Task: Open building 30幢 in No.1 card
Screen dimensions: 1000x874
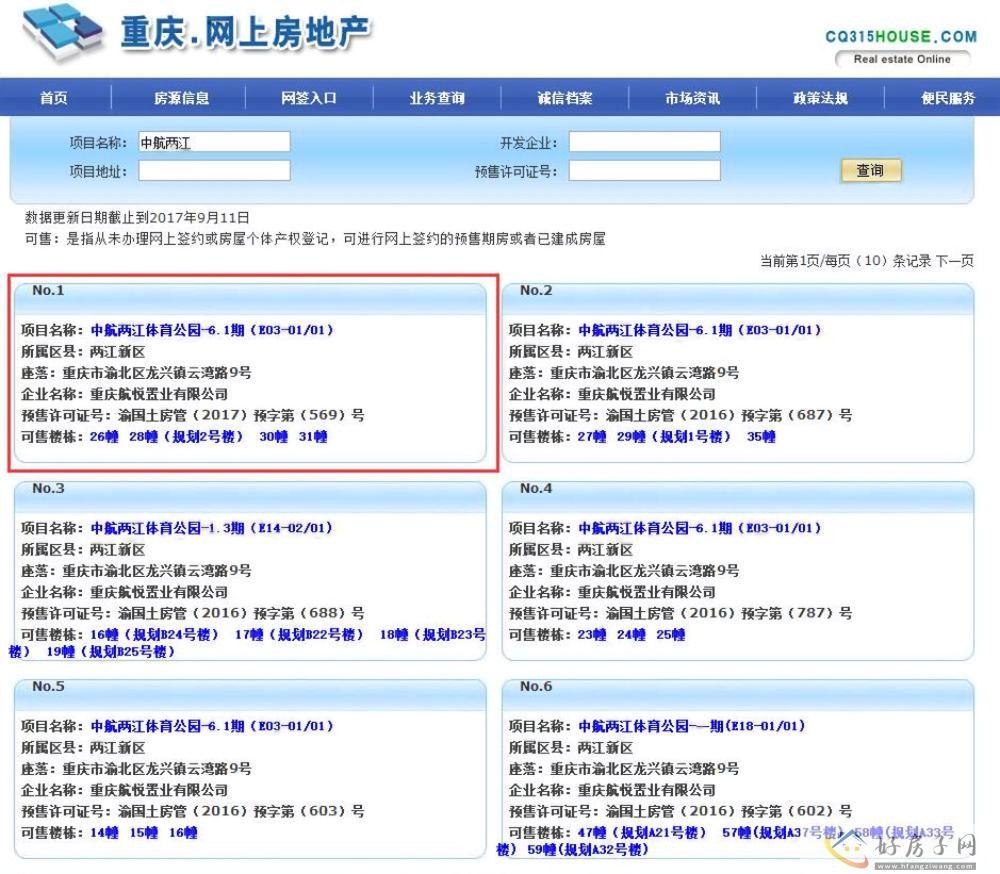Action: tap(274, 436)
